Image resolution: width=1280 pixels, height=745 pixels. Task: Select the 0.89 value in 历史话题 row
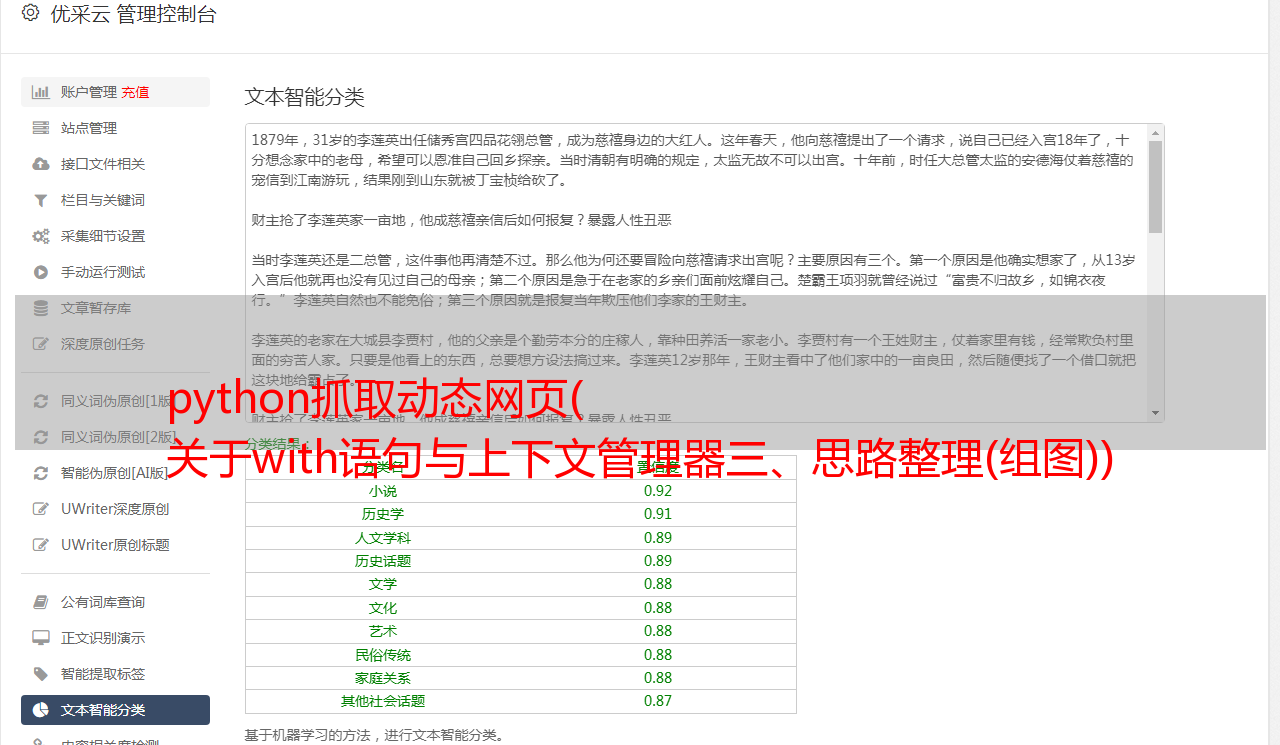click(x=658, y=561)
